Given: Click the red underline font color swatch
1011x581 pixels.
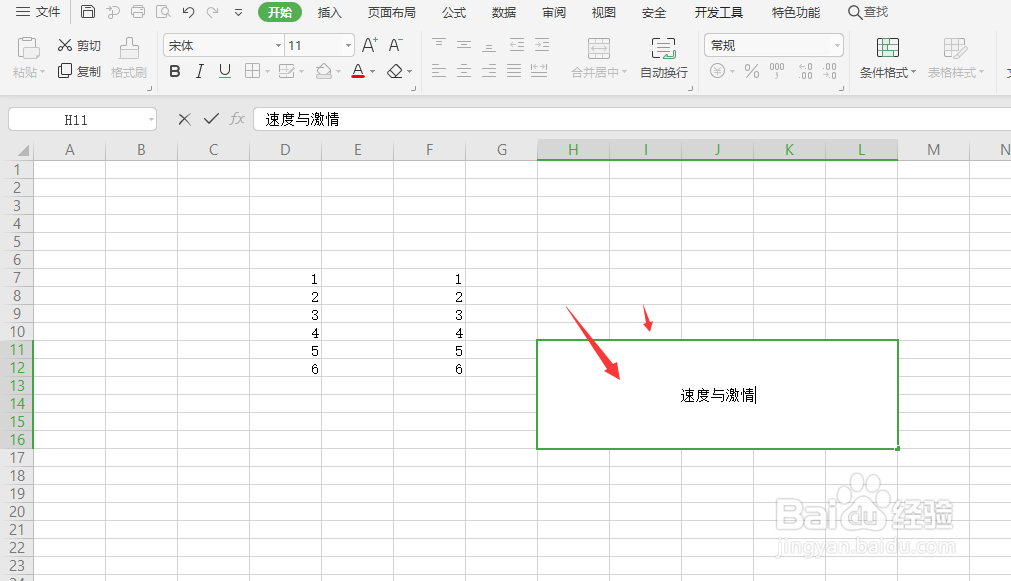Looking at the screenshot, I should pos(356,74).
